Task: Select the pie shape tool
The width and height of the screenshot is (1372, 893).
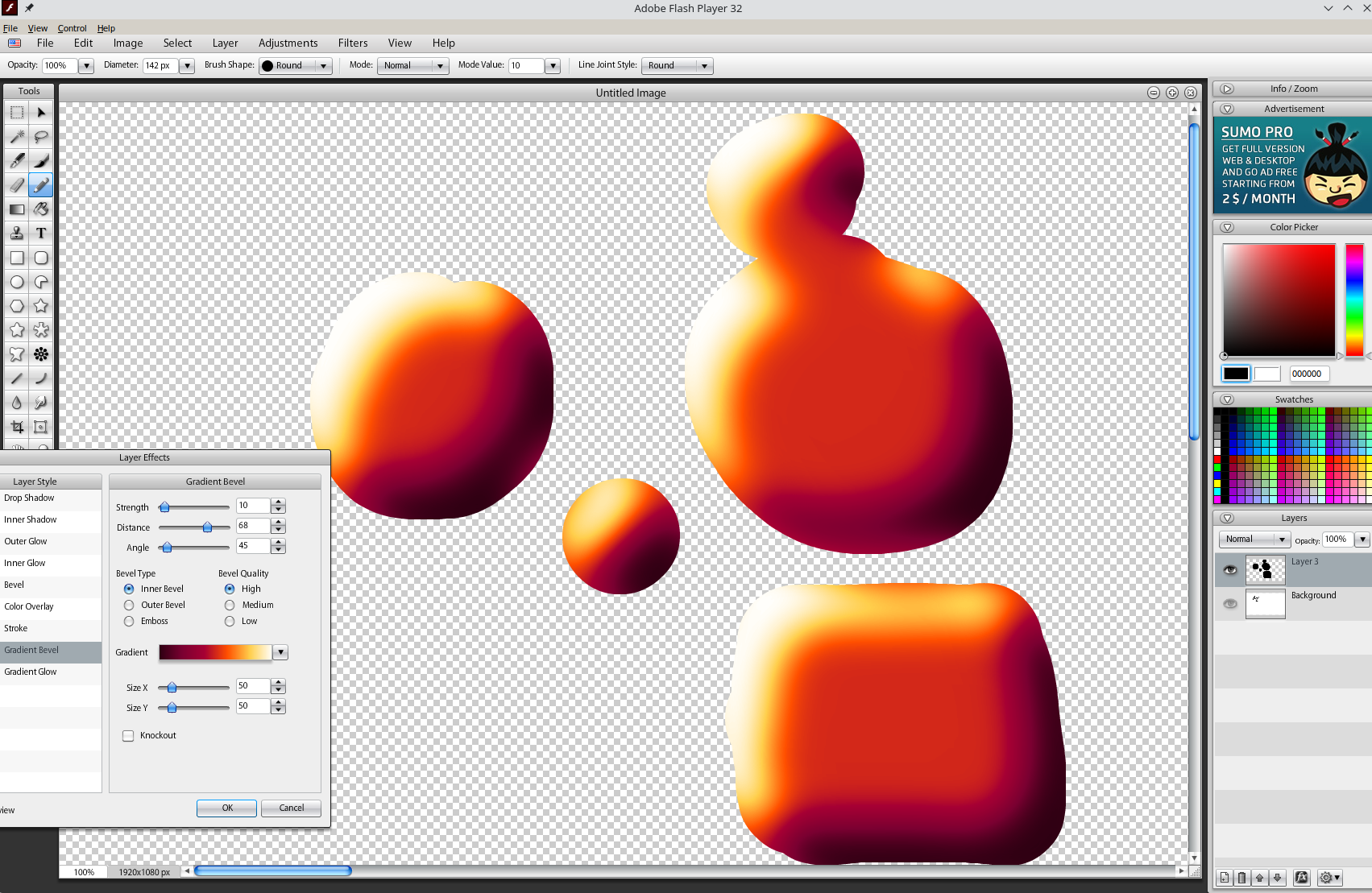Action: [41, 282]
